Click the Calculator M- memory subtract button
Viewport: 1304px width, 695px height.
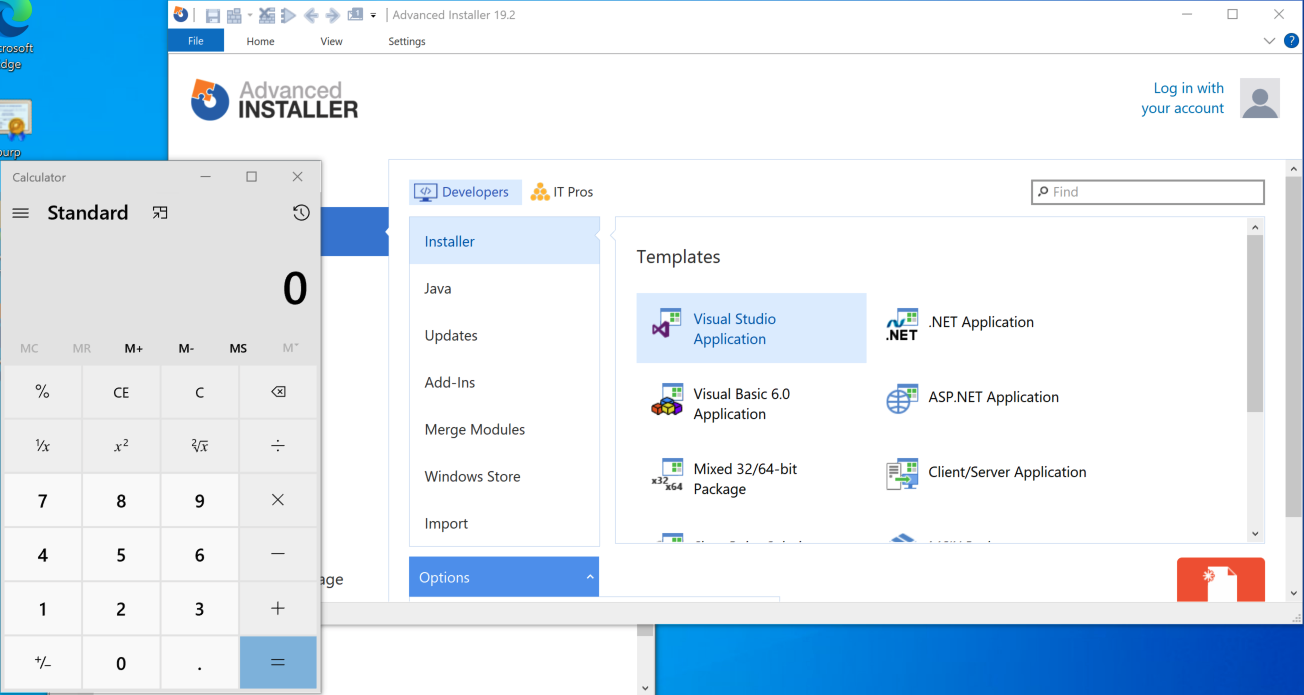pos(187,348)
